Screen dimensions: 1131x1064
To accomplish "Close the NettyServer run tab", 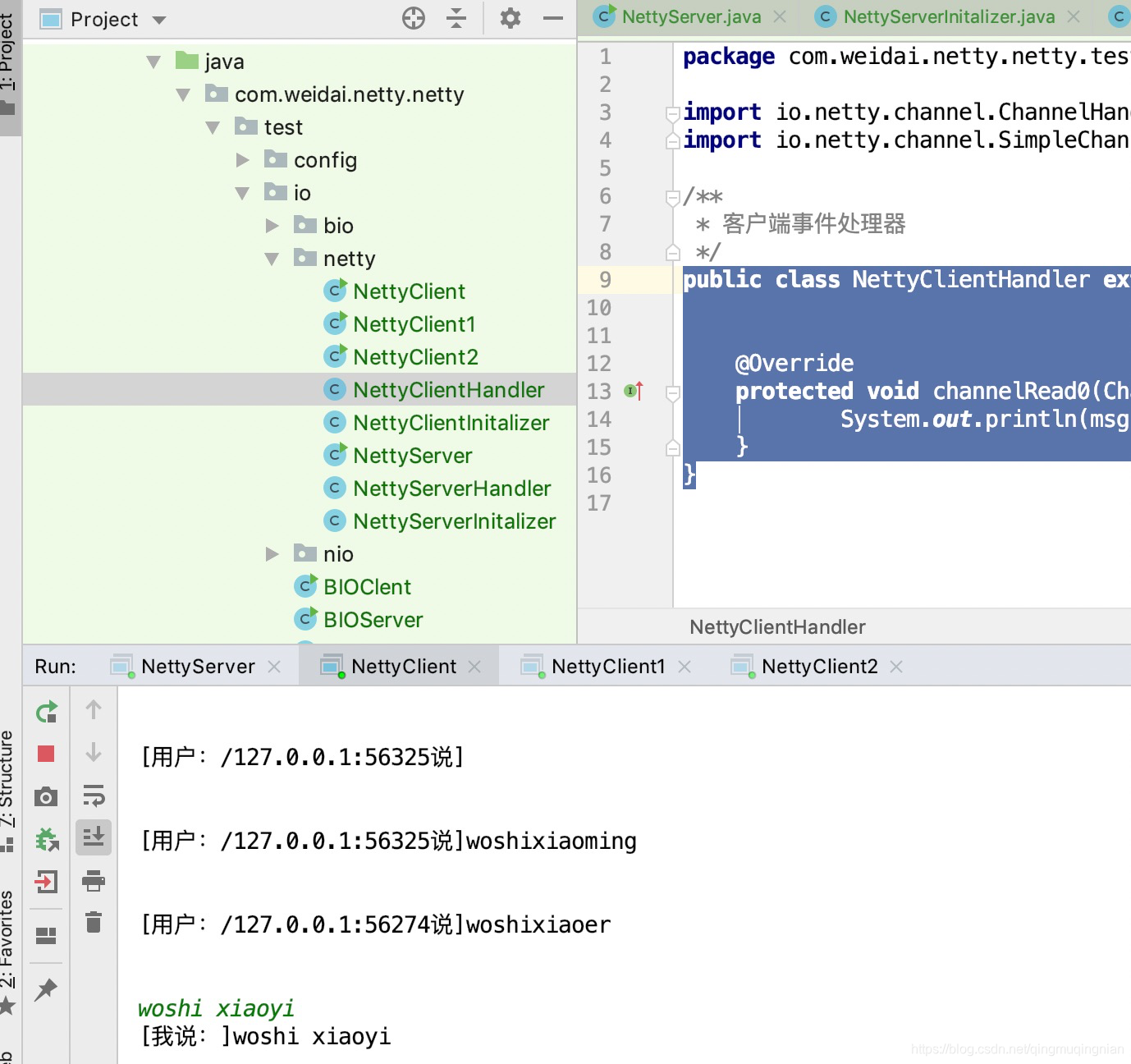I will 274,667.
